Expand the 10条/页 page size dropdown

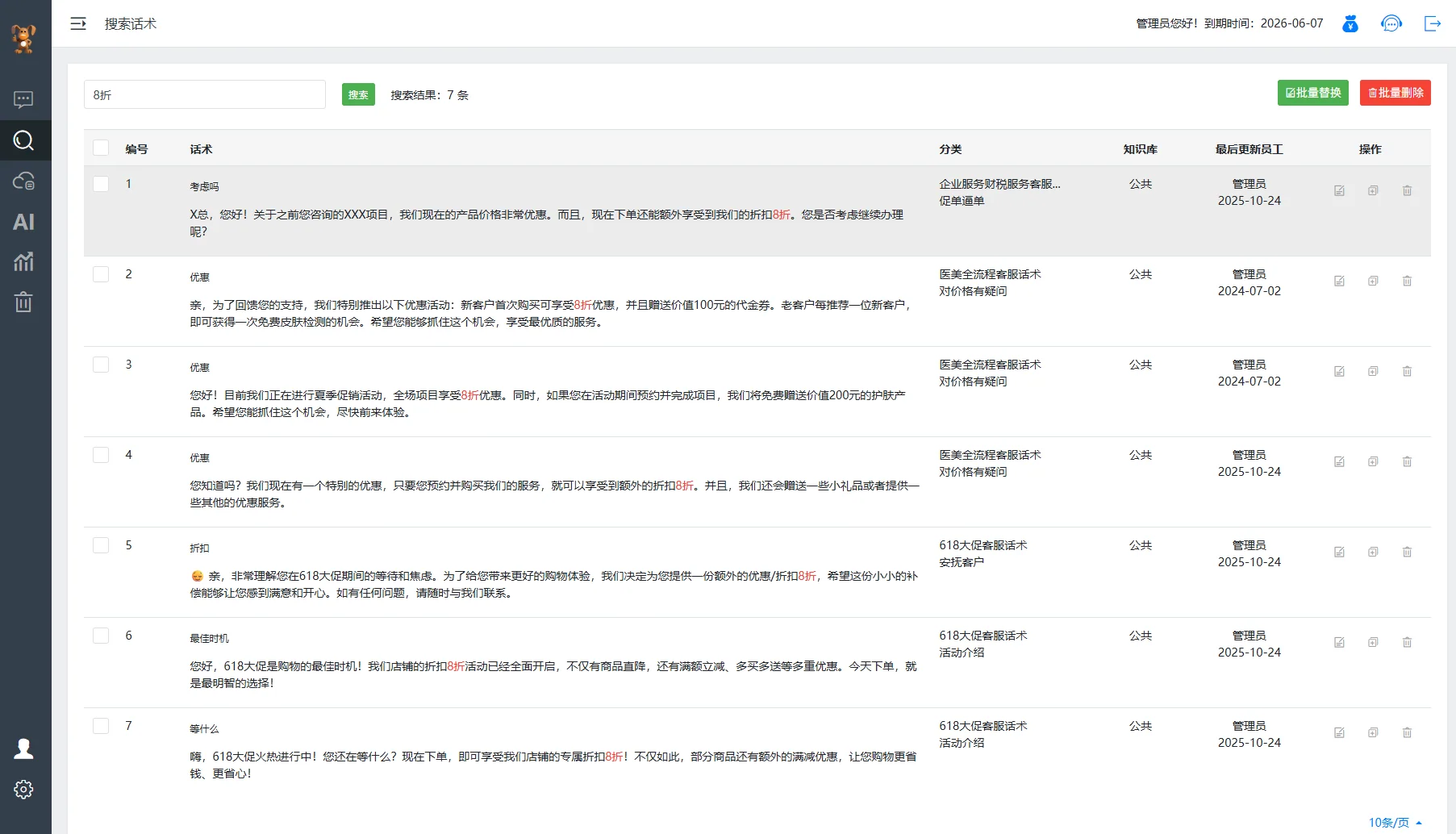1395,823
